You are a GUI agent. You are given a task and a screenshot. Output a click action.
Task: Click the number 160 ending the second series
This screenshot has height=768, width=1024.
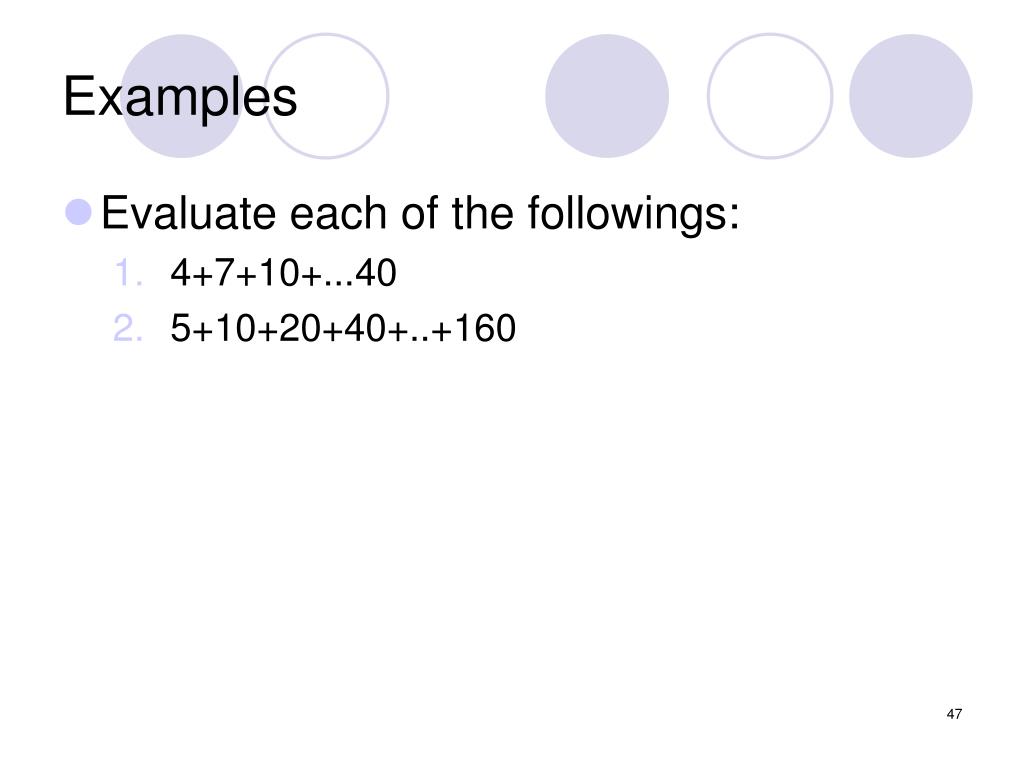pos(485,328)
